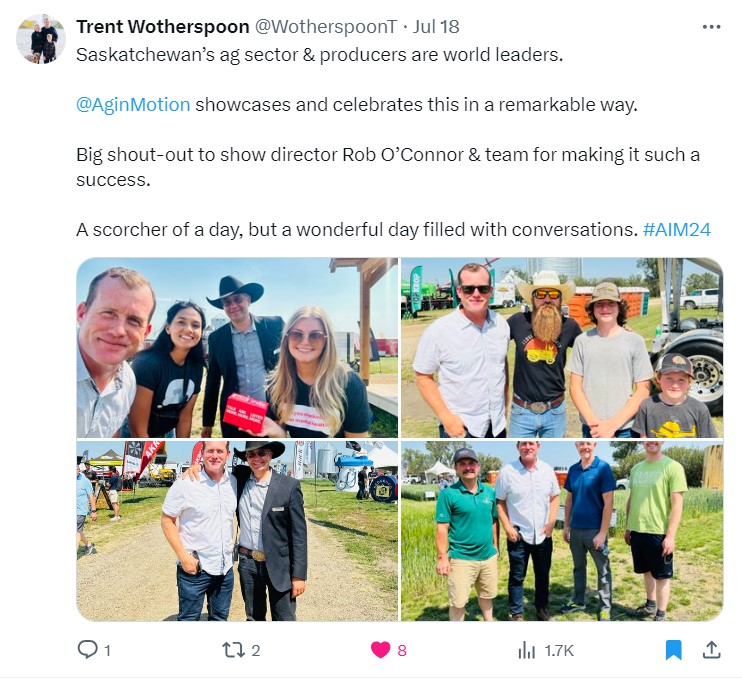Open the photo of two men on gravel path

pyautogui.click(x=237, y=531)
